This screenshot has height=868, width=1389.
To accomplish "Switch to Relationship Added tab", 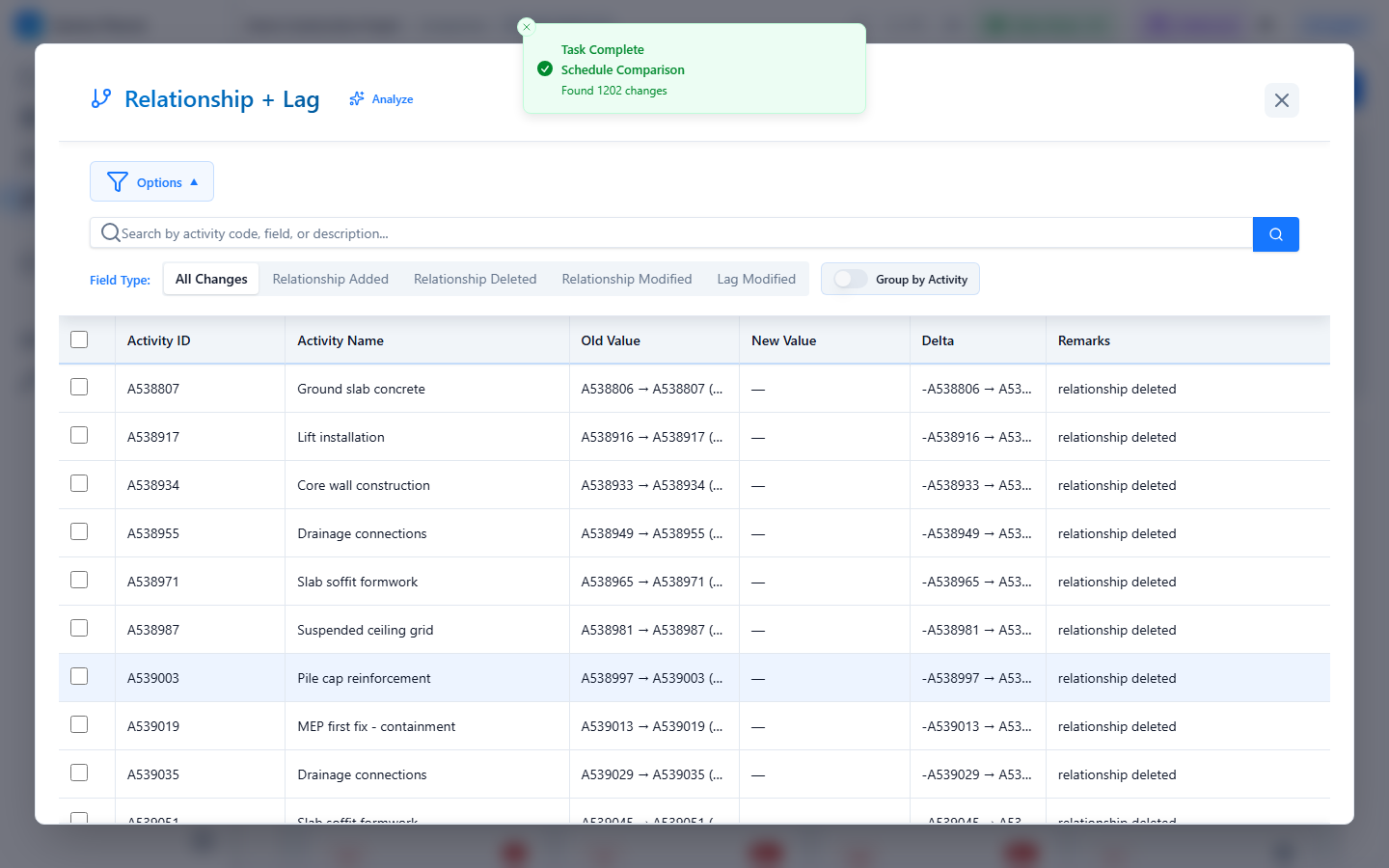I will (x=330, y=279).
